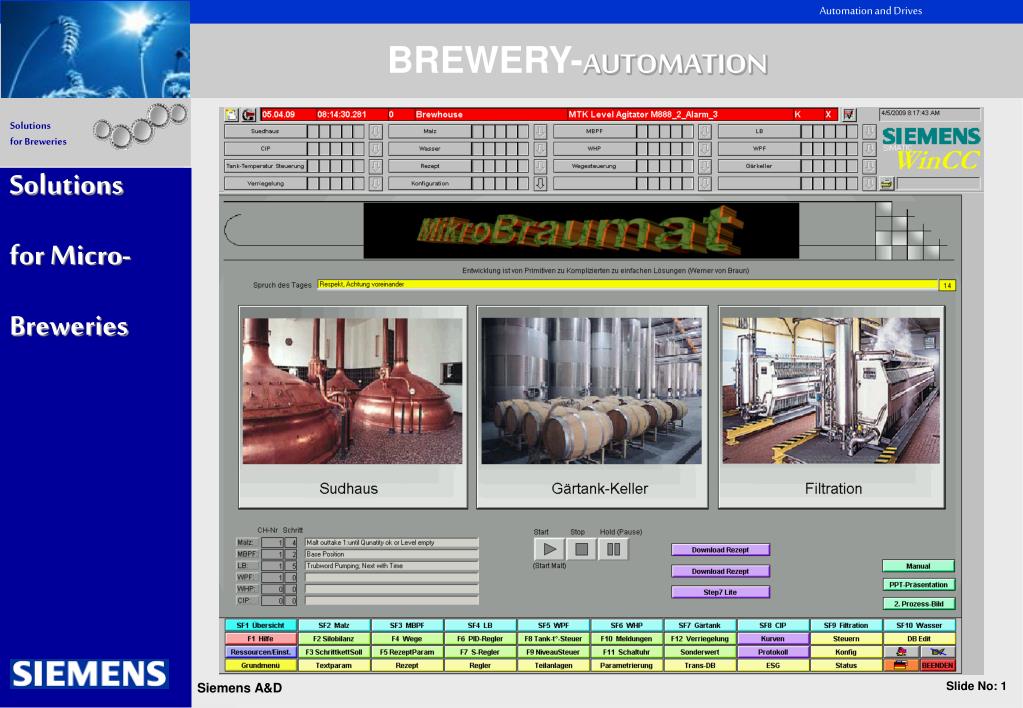Click the printer icon under WinCC logo

(886, 184)
